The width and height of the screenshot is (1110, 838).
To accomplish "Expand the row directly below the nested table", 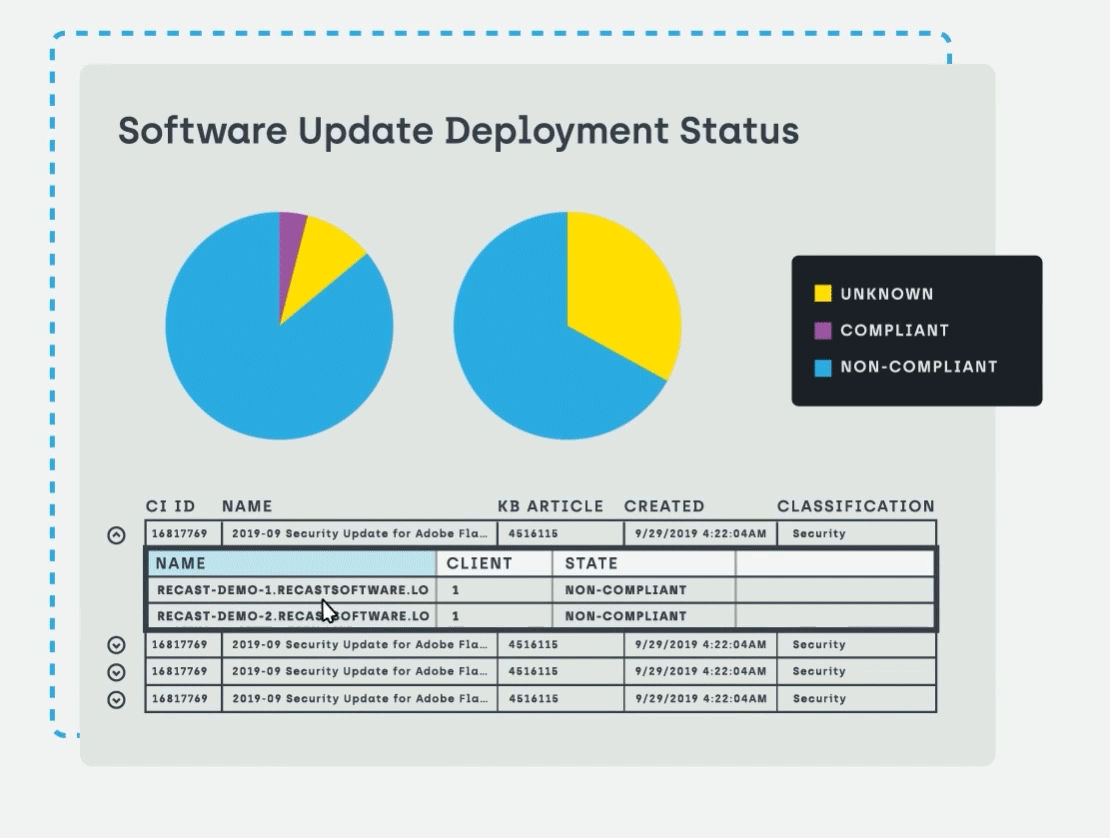I will coord(116,645).
